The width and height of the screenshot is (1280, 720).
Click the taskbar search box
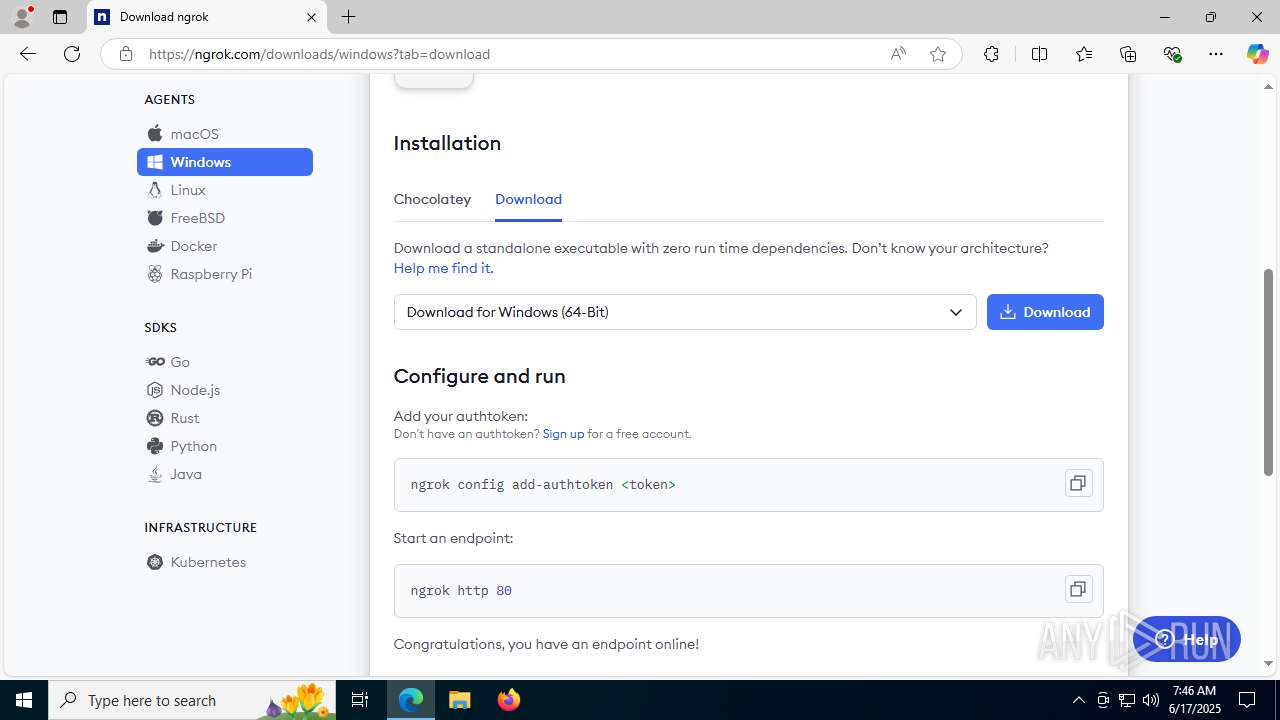point(193,700)
